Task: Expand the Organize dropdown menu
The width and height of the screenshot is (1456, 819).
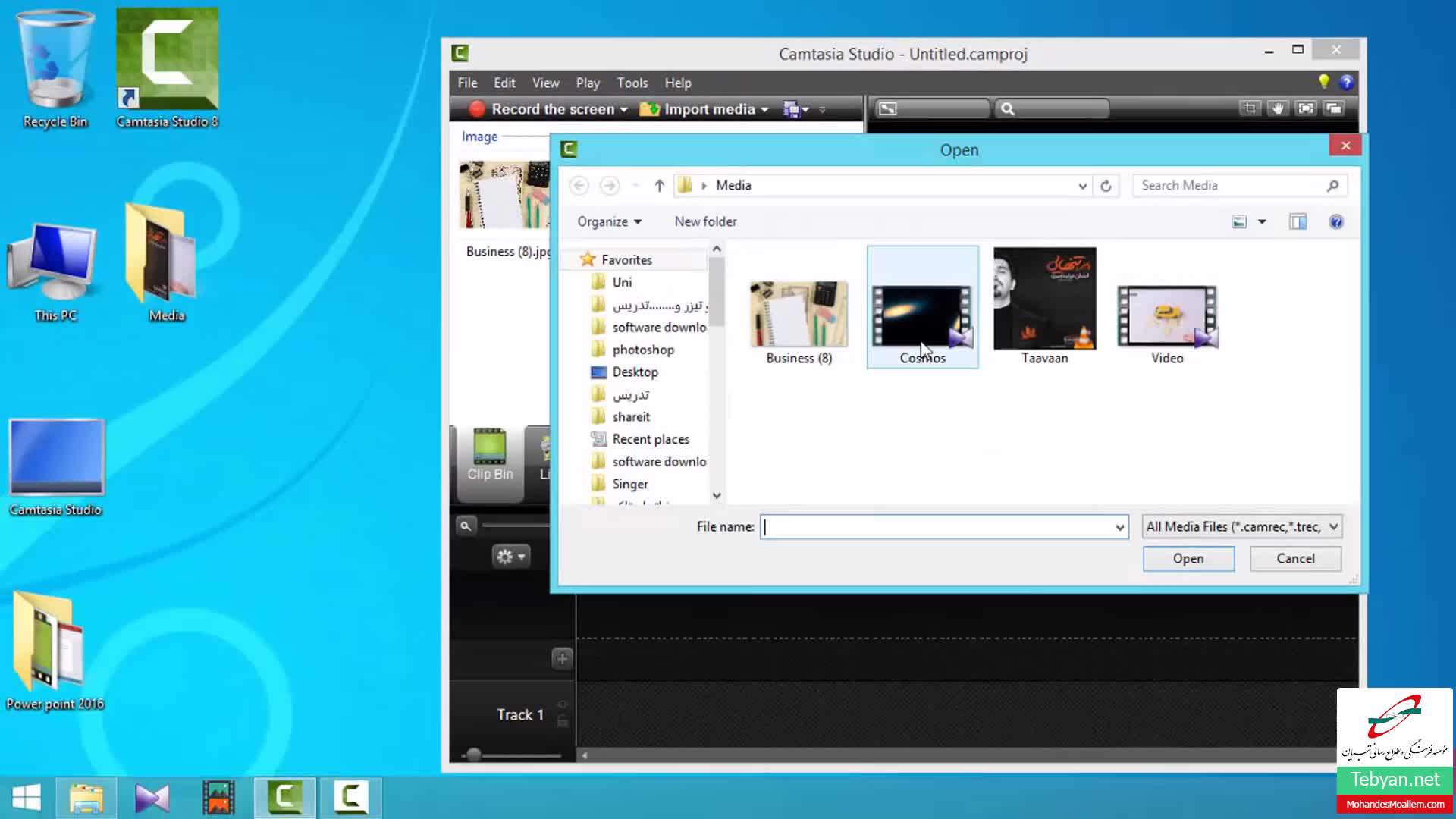Action: tap(609, 222)
